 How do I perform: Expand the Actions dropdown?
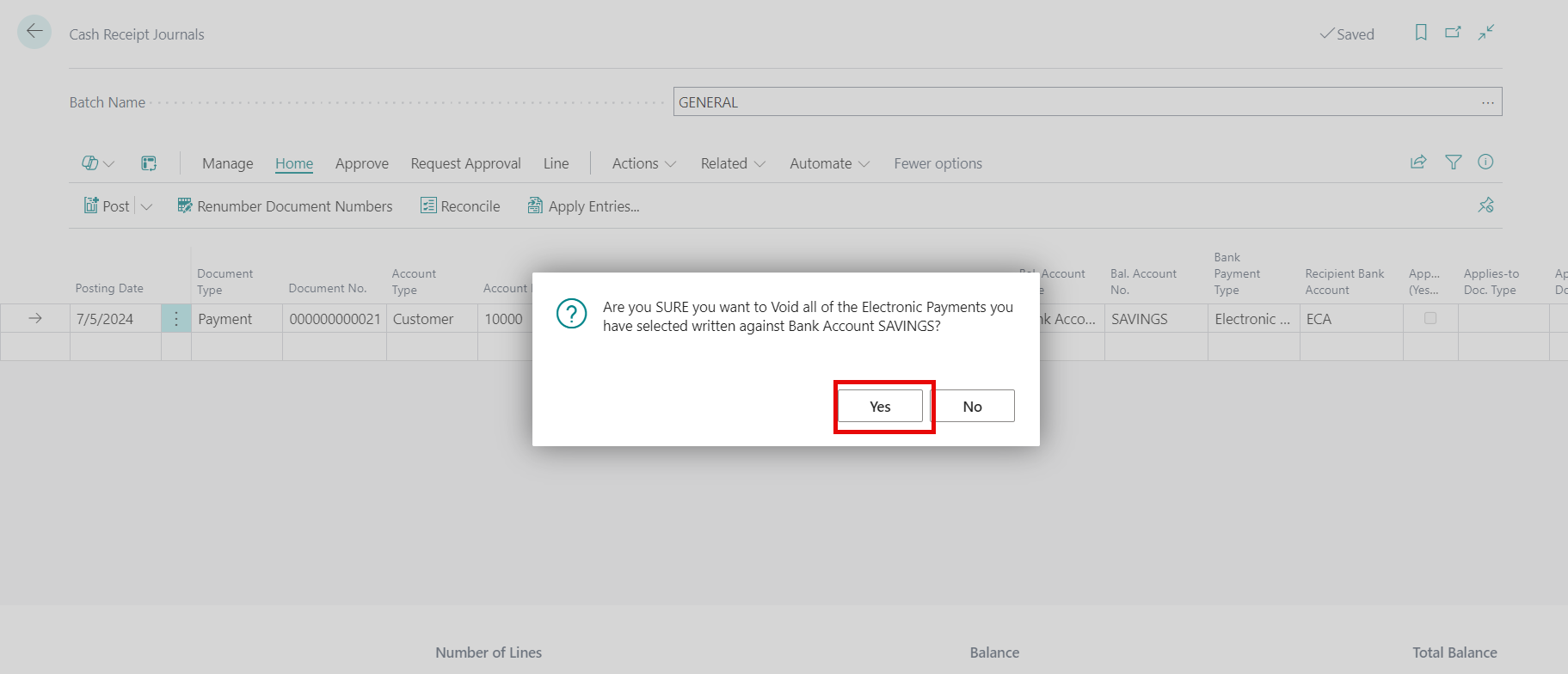coord(644,163)
